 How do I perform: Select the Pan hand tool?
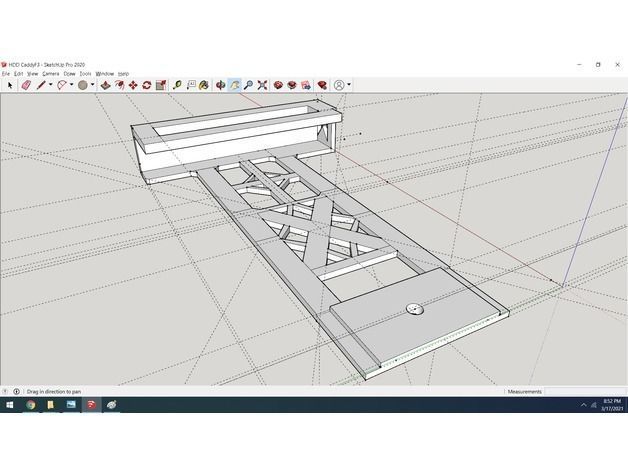(x=235, y=85)
